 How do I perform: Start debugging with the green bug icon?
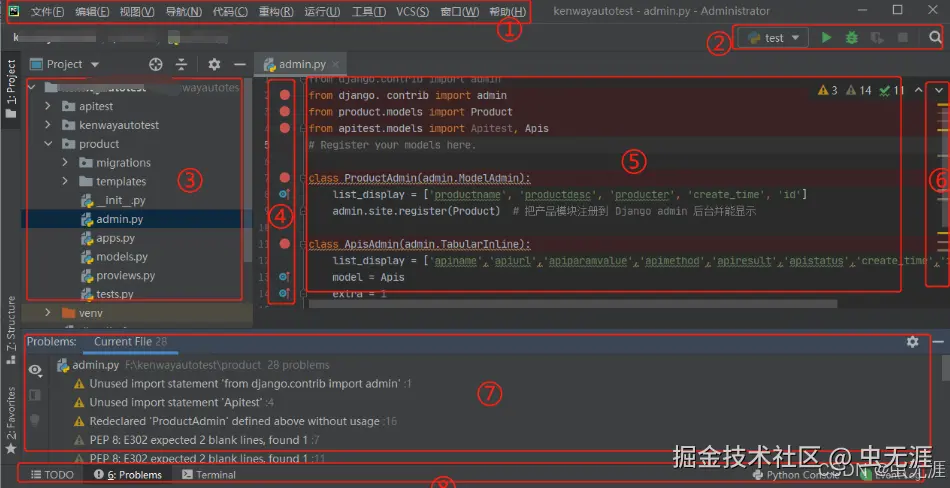(852, 38)
